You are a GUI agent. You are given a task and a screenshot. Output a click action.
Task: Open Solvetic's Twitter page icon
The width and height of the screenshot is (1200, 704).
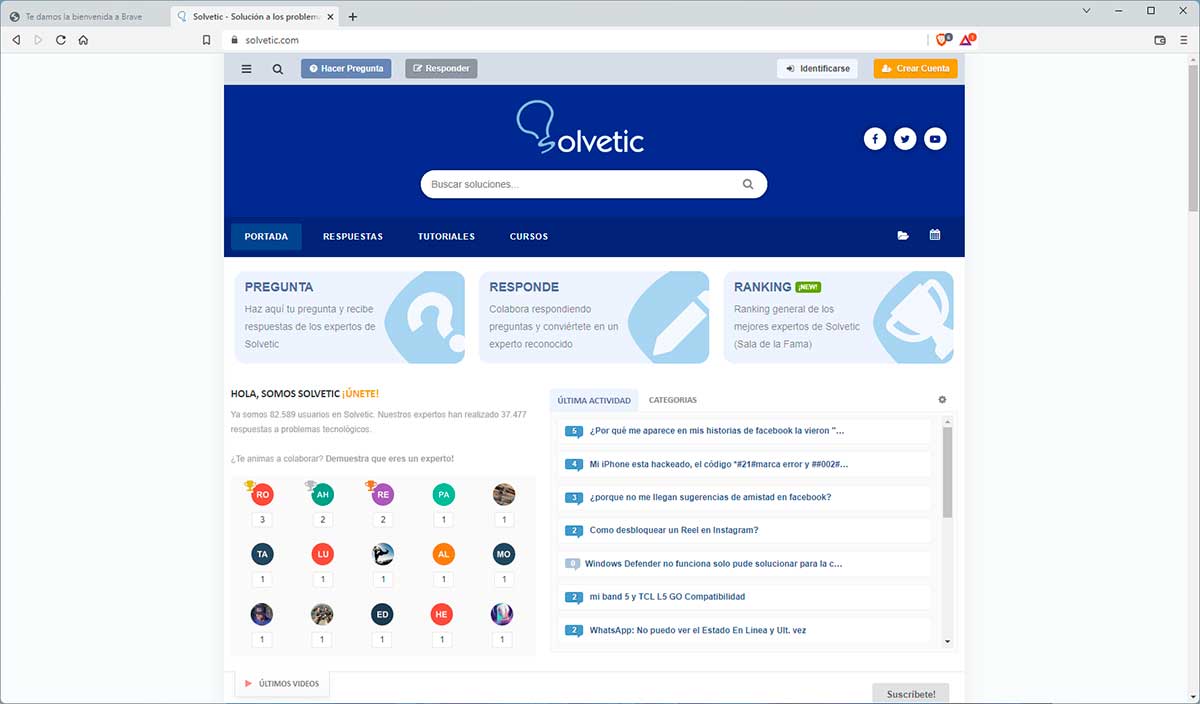click(905, 139)
